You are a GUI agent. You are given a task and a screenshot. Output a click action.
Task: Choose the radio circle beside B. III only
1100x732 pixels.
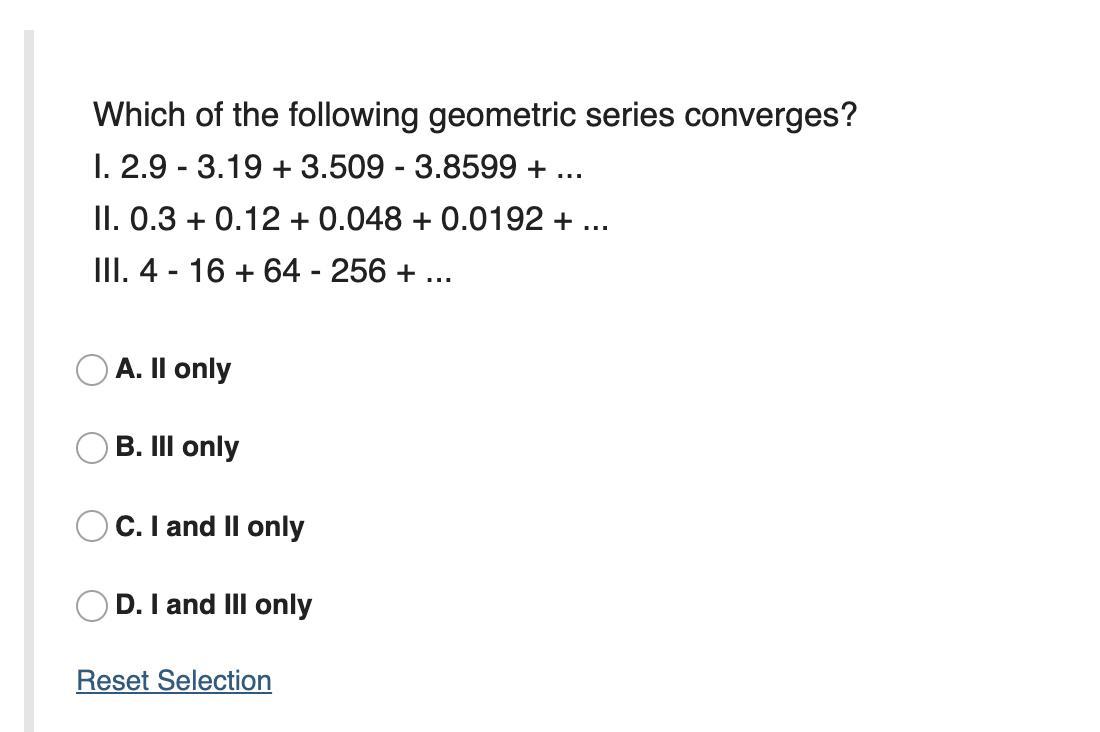[92, 448]
